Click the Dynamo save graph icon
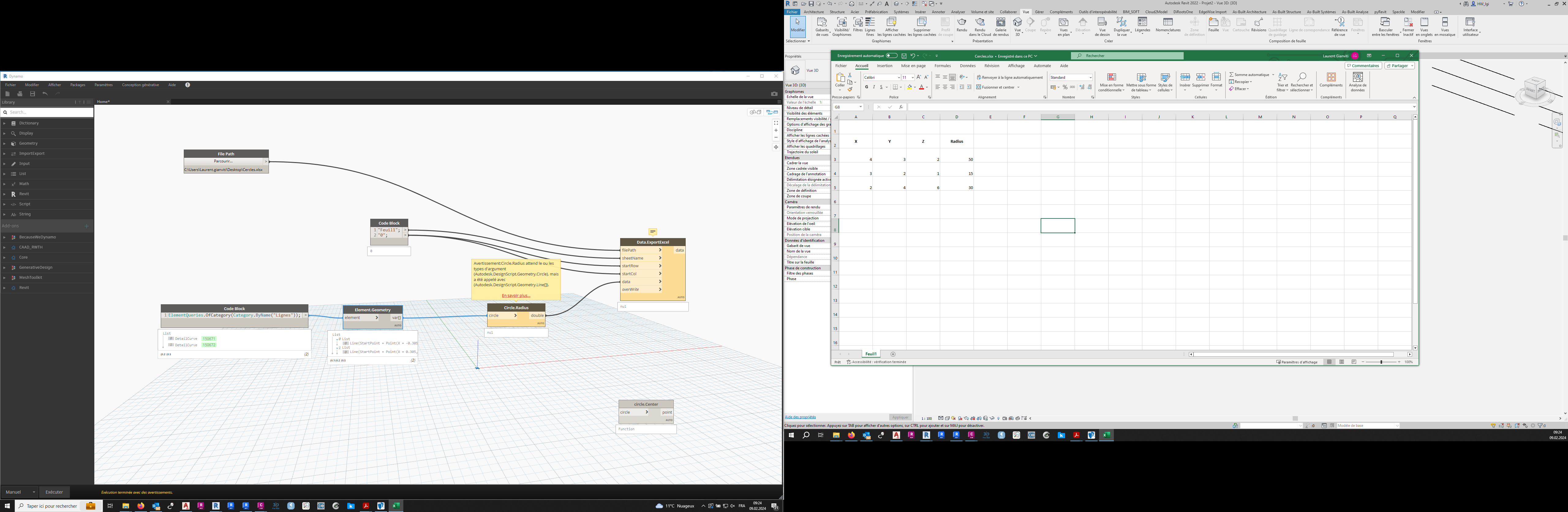 pos(32,94)
